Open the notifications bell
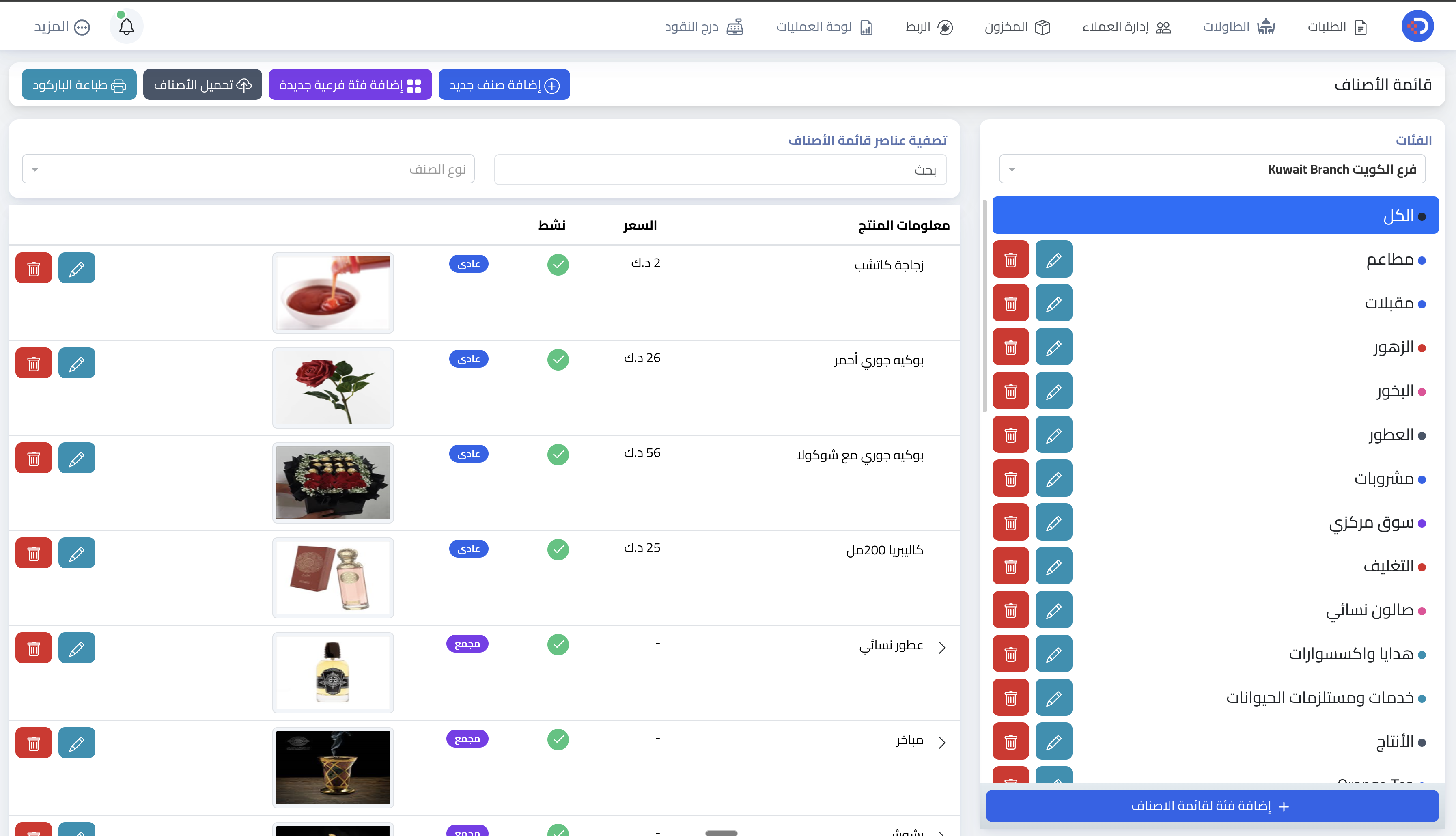 pos(126,26)
